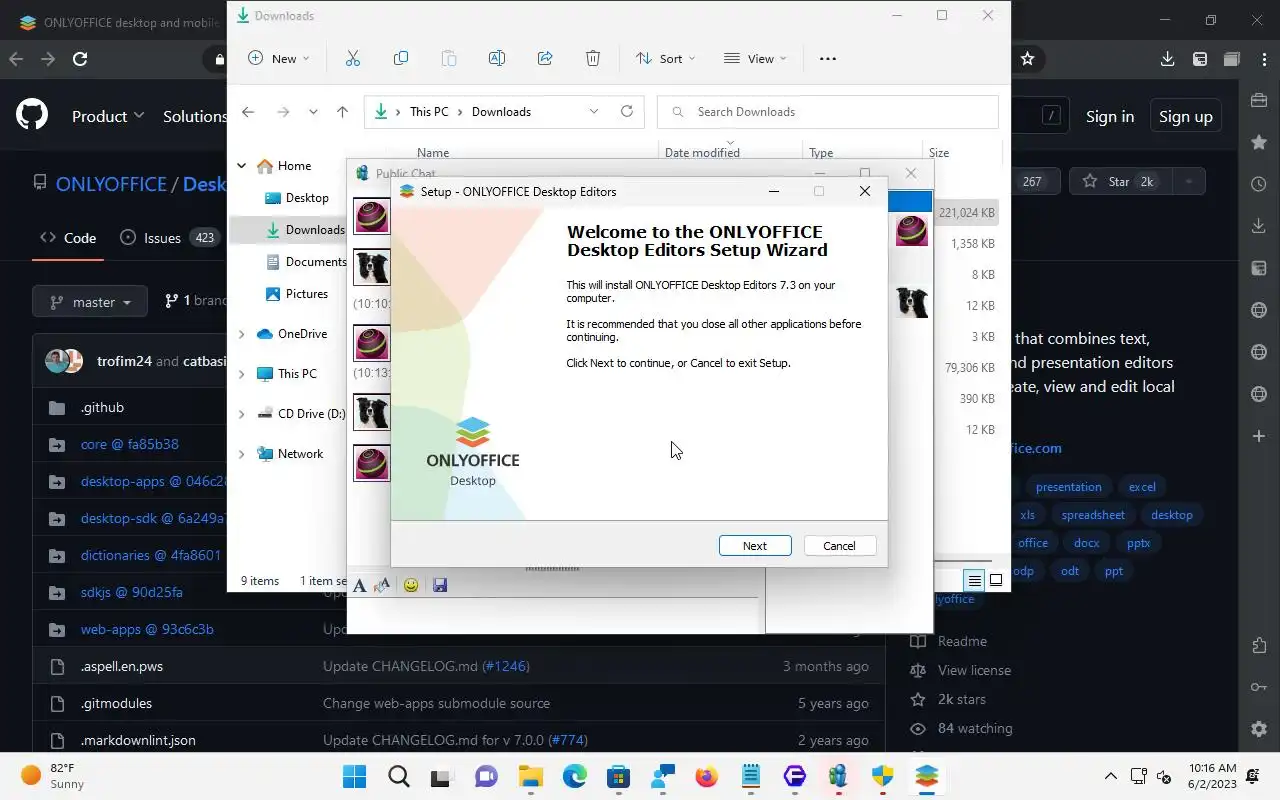Click the spreadsheet topic tag
Screen dimensions: 1280x800
point(1093,515)
